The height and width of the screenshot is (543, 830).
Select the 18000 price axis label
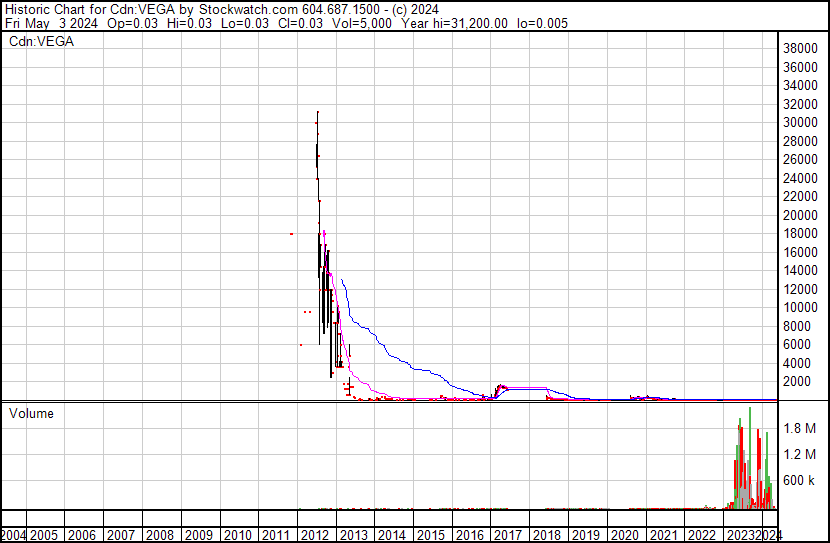pos(803,233)
